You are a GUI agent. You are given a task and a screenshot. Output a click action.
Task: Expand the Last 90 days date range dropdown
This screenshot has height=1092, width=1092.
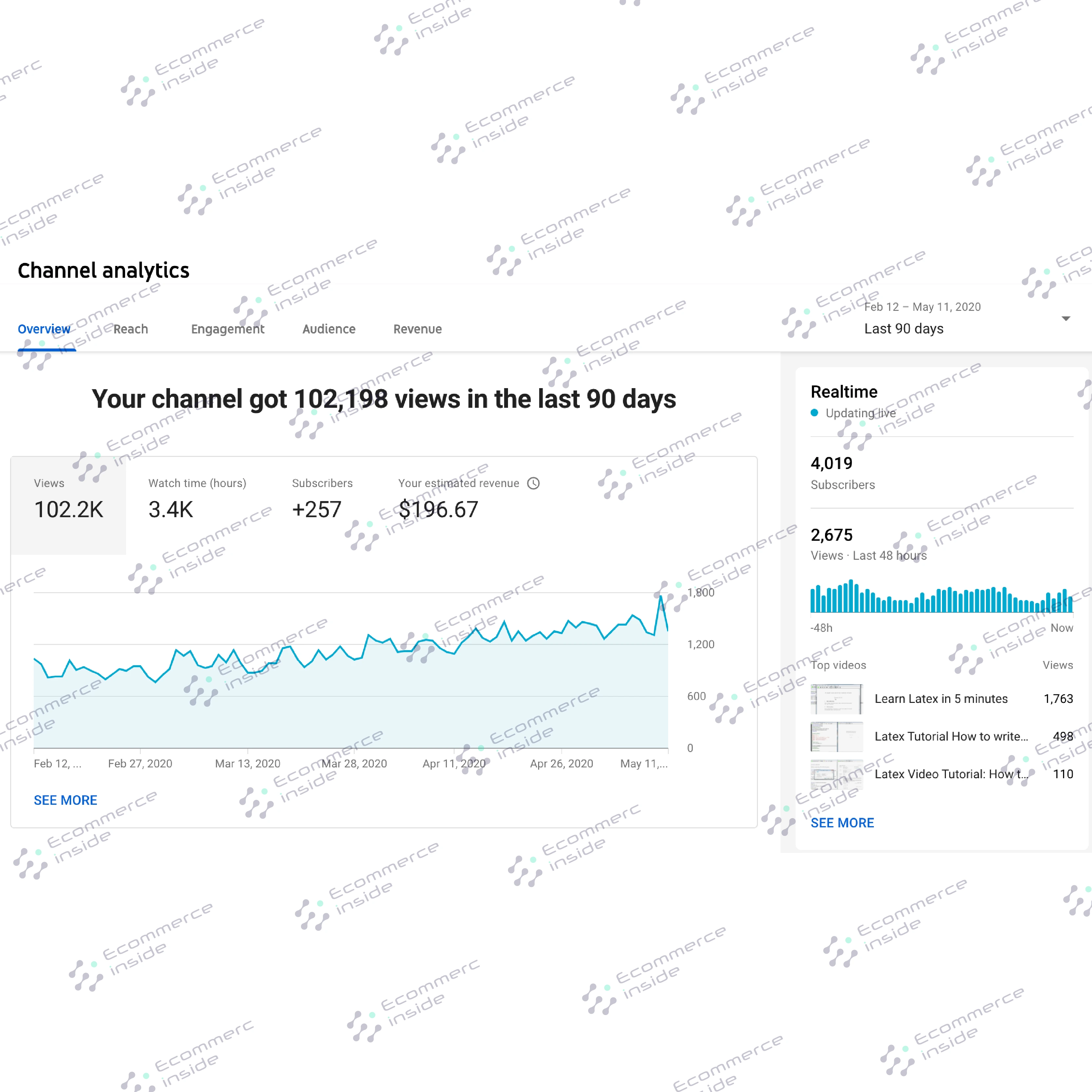click(x=968, y=318)
